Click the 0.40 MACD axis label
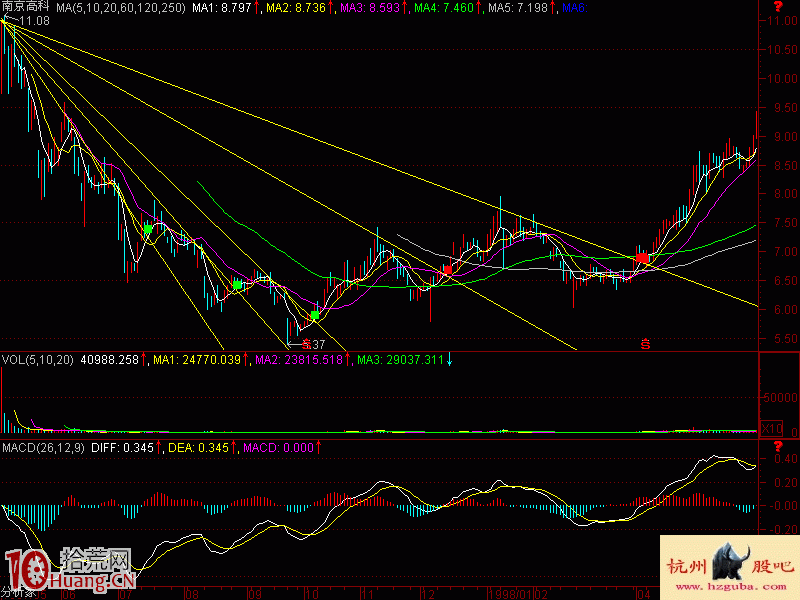Viewport: 800px width, 600px height. coord(786,459)
